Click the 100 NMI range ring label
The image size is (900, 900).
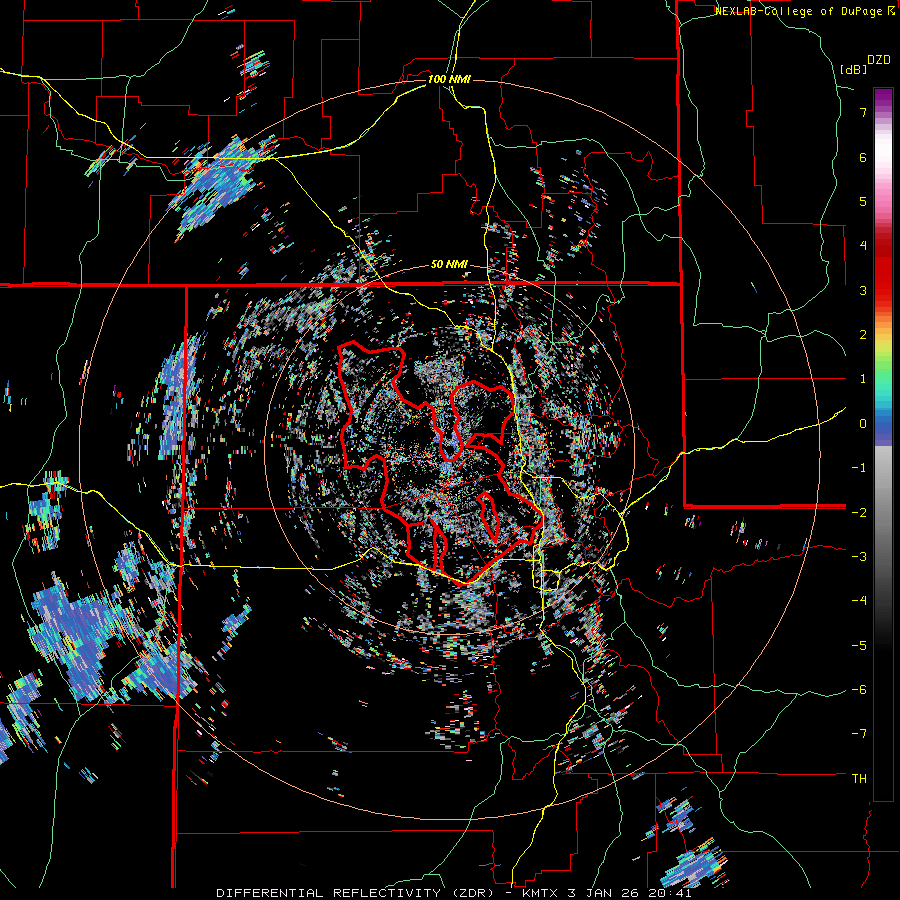coord(449,79)
